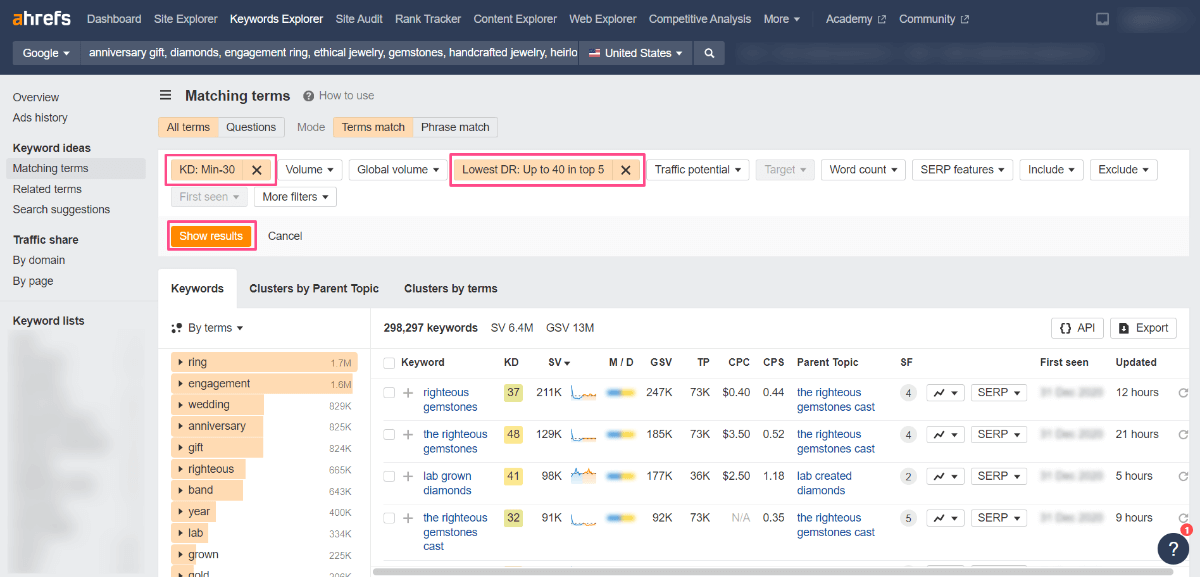Open the Word count filter dropdown
Viewport: 1200px width, 577px height.
pos(863,170)
